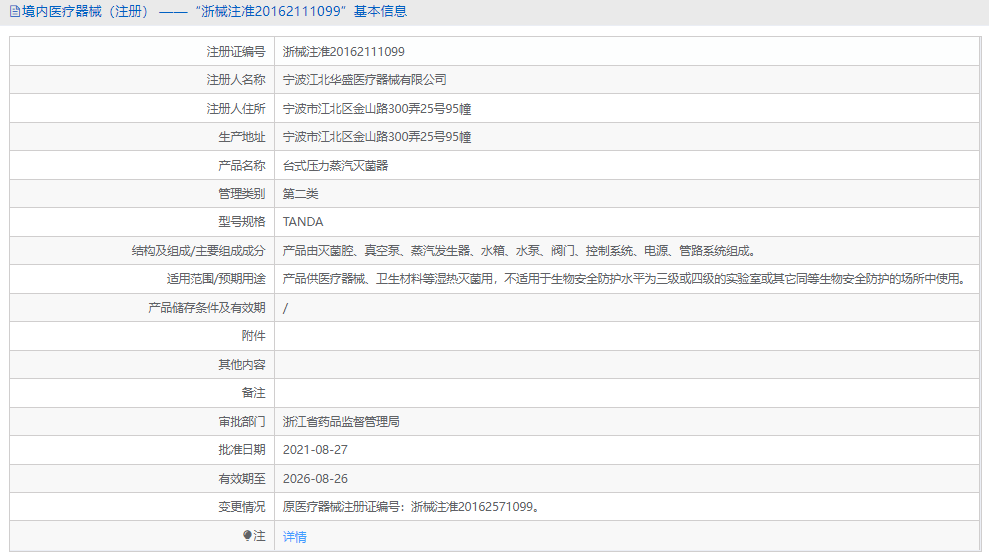Click the 附件 label
Screen dimensions: 989x560
254,336
